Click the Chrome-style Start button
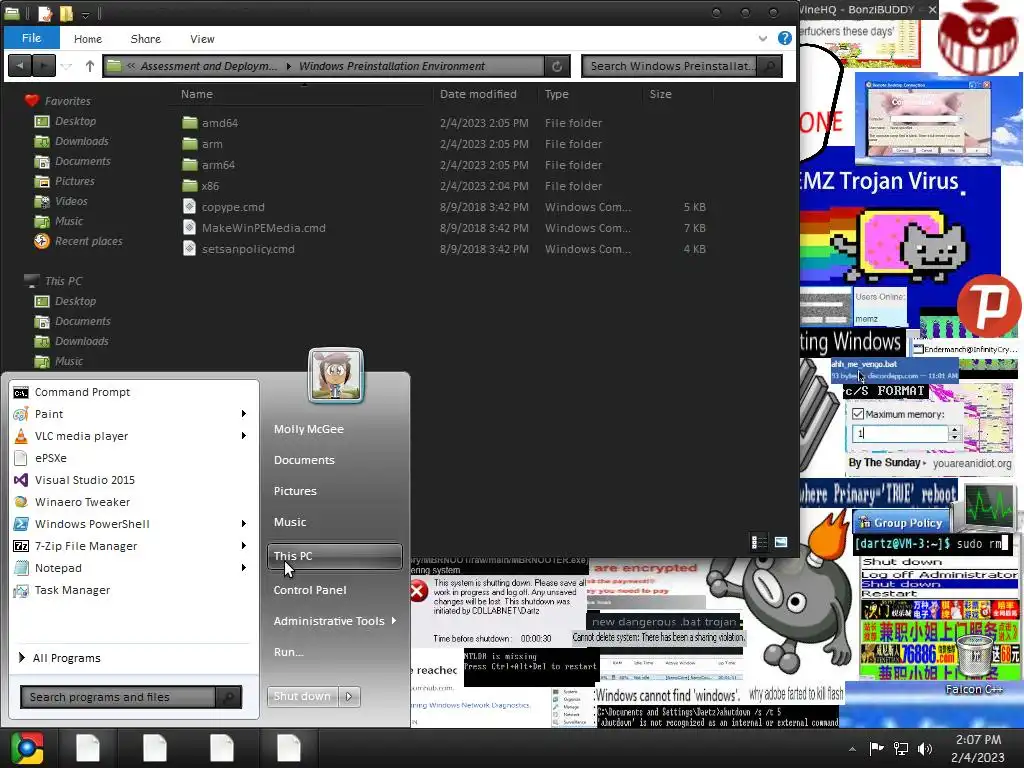 coord(27,748)
